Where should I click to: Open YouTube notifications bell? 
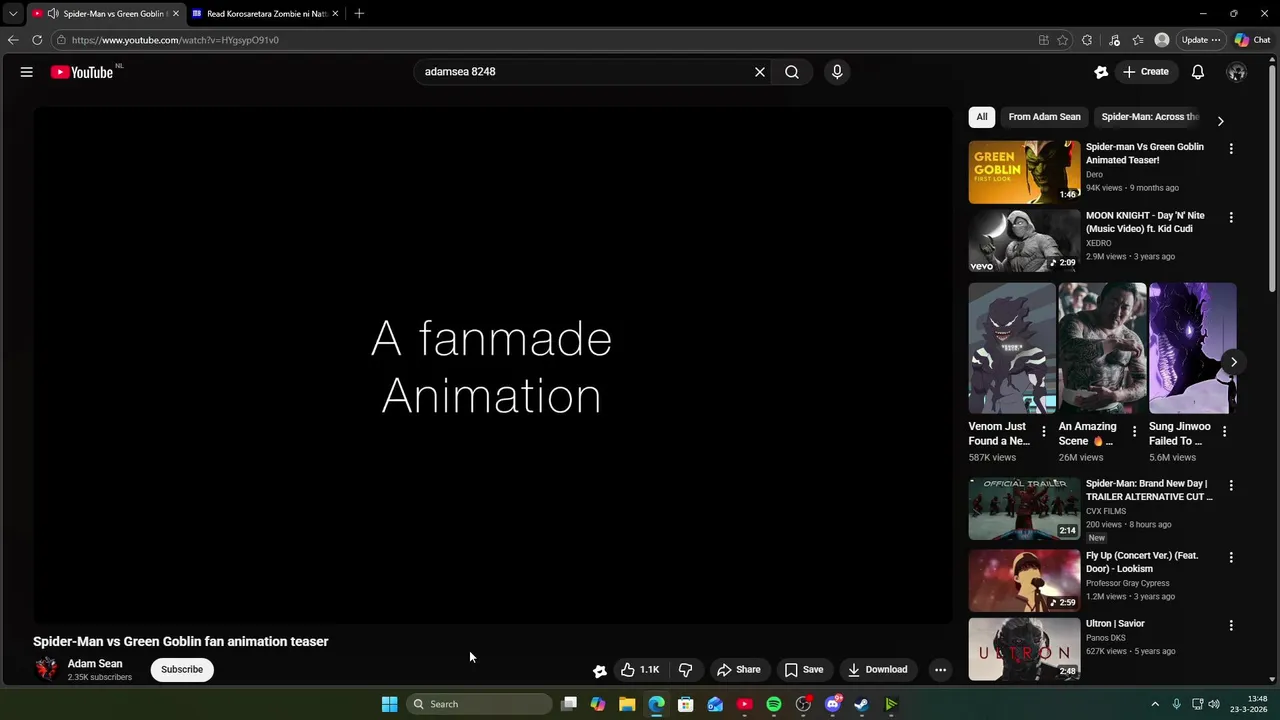[1197, 72]
